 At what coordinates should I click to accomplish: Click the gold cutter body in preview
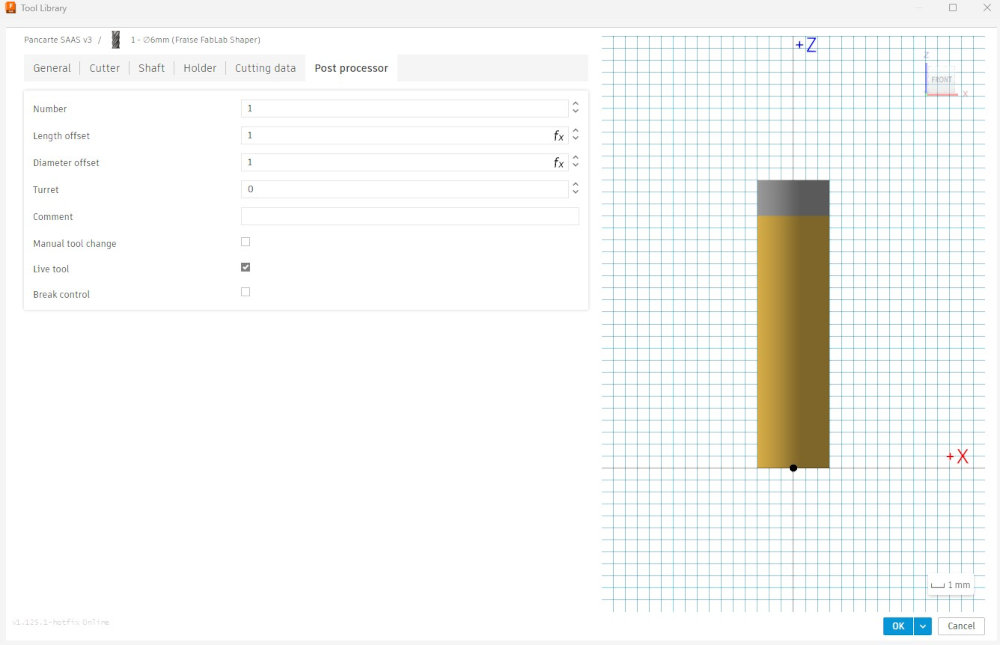pos(793,341)
